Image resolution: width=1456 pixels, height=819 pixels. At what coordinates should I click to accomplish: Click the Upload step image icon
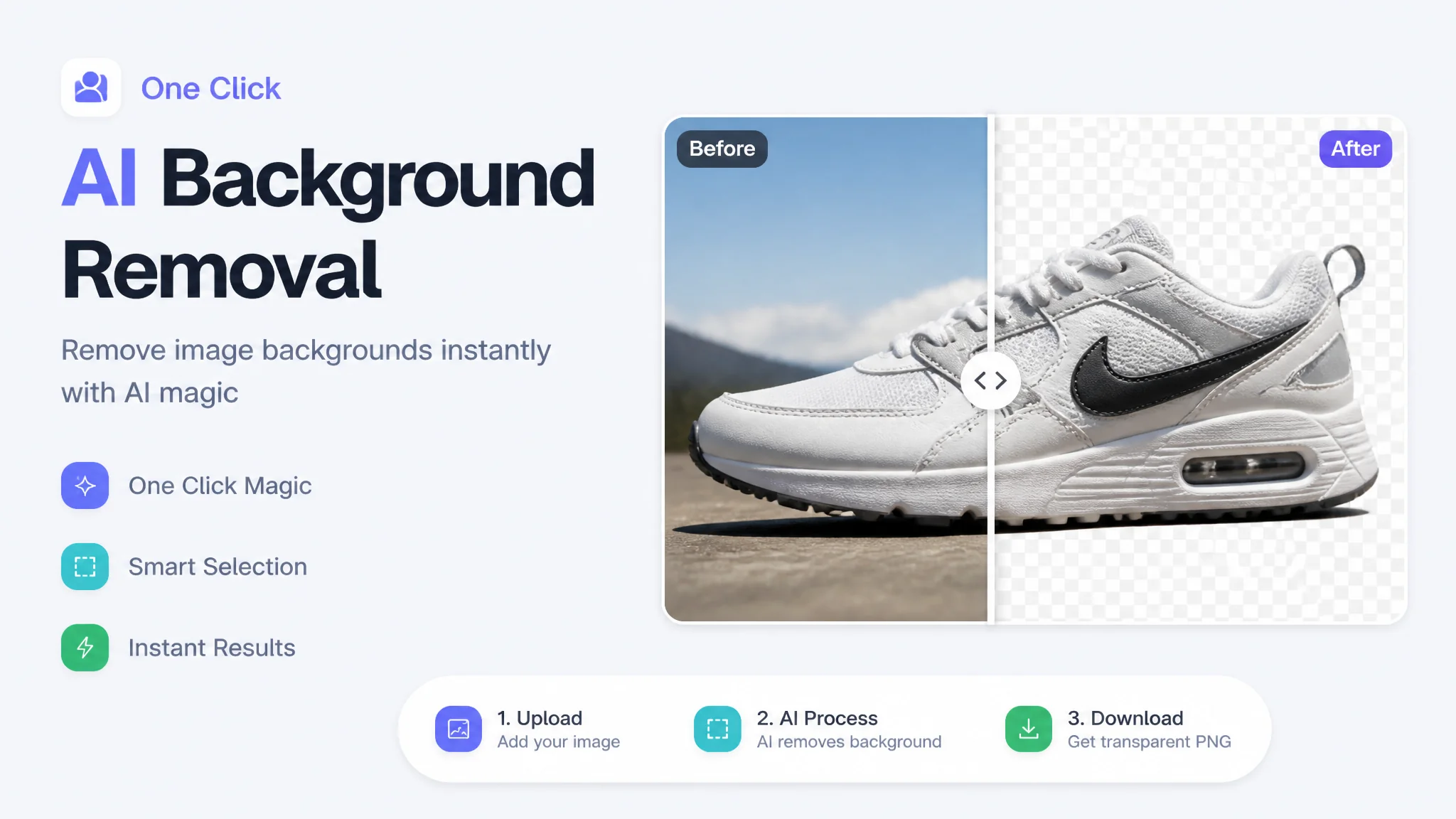click(x=459, y=729)
